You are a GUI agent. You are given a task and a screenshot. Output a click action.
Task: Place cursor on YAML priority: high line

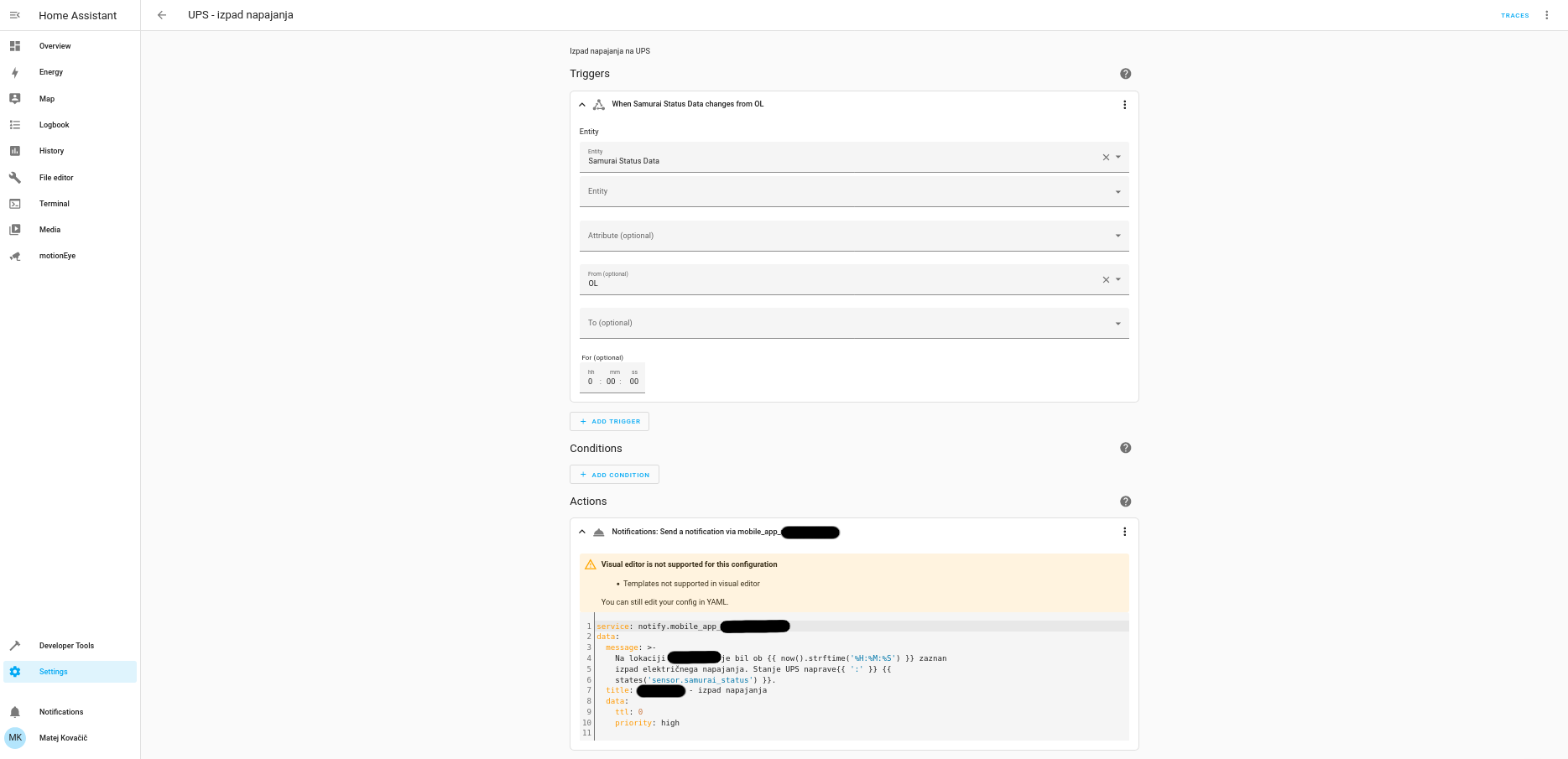[x=862, y=723]
